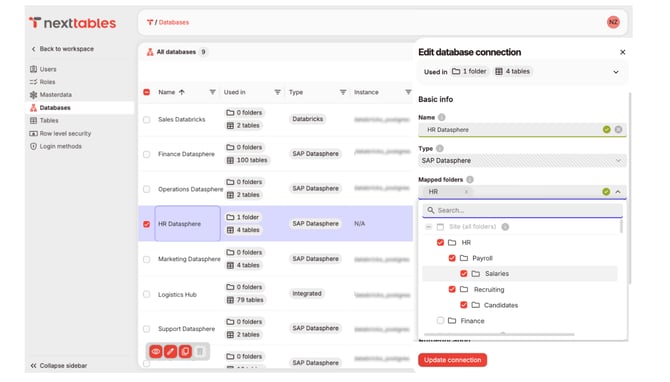670x382 pixels.
Task: Uncheck the Payroll folder checkbox
Action: (x=452, y=258)
